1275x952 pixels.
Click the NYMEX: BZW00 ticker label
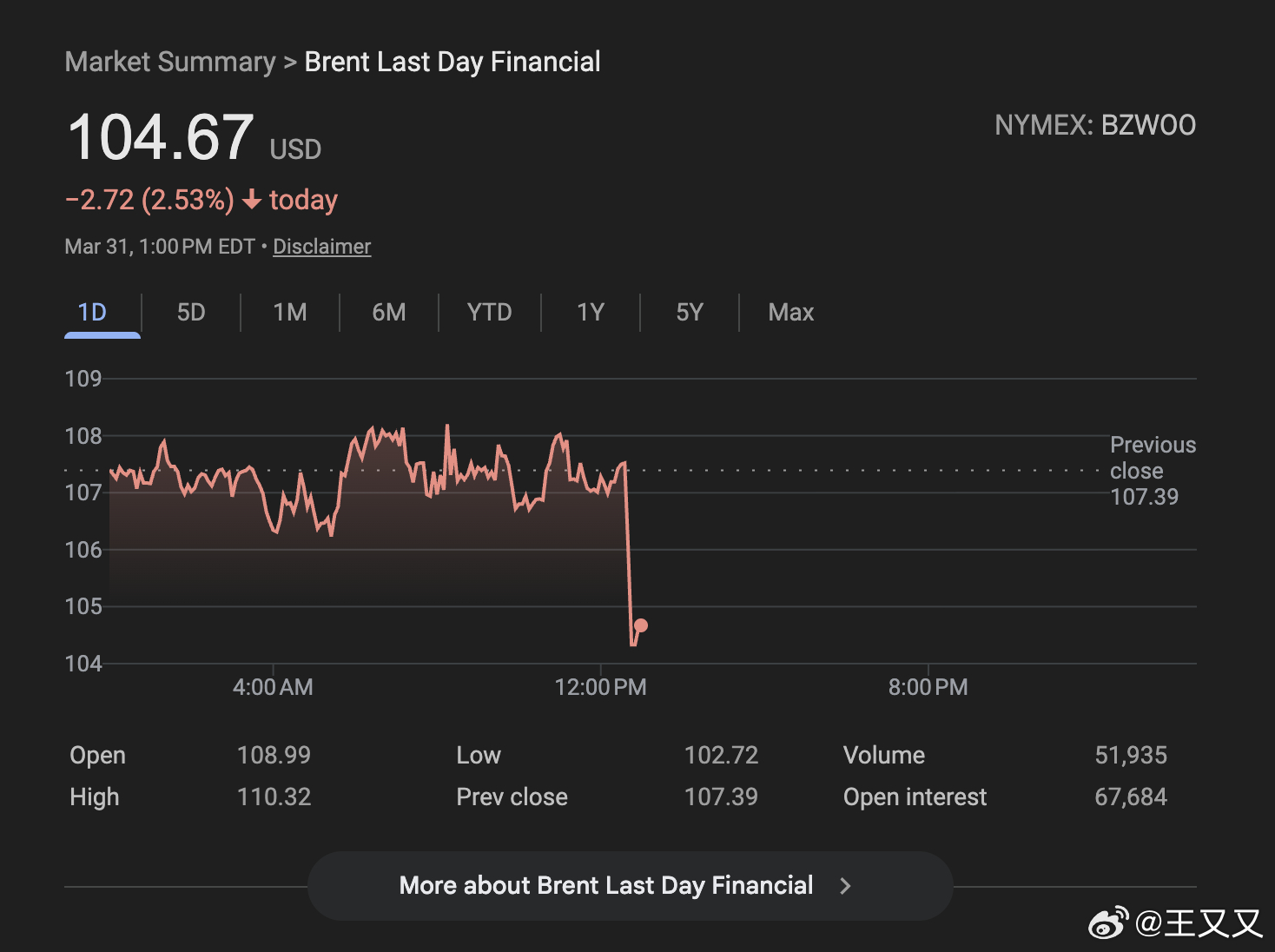[x=1095, y=126]
